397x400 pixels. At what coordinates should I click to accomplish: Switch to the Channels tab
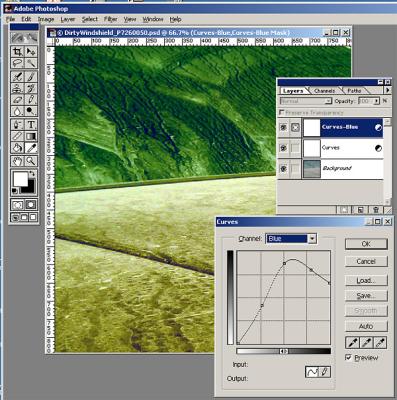click(x=325, y=91)
